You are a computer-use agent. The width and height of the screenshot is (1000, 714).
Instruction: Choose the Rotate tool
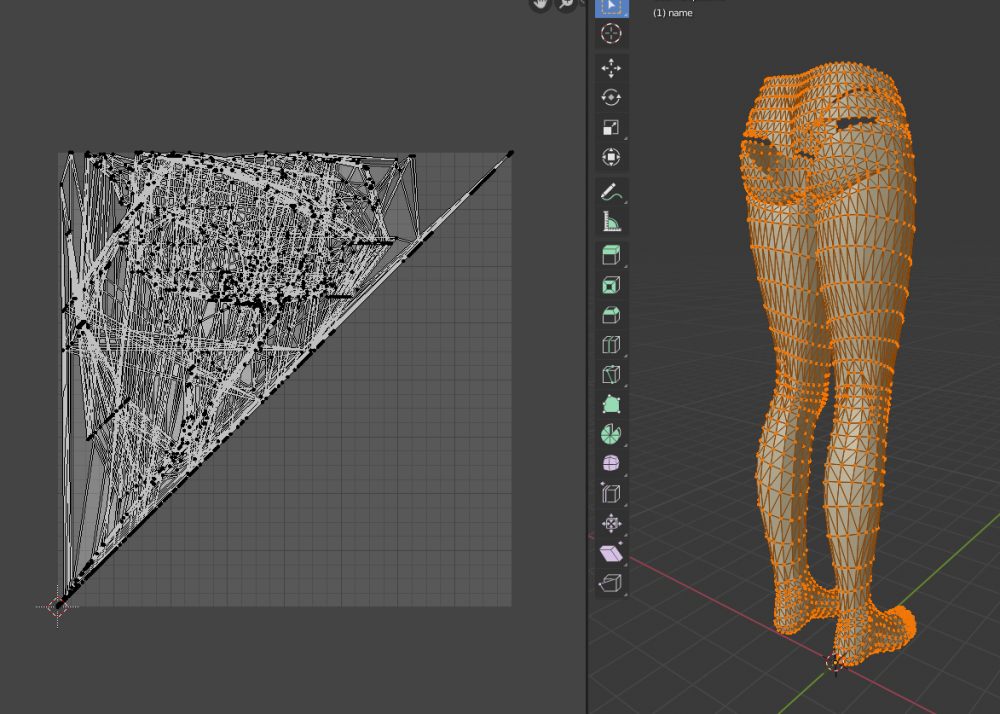point(611,97)
